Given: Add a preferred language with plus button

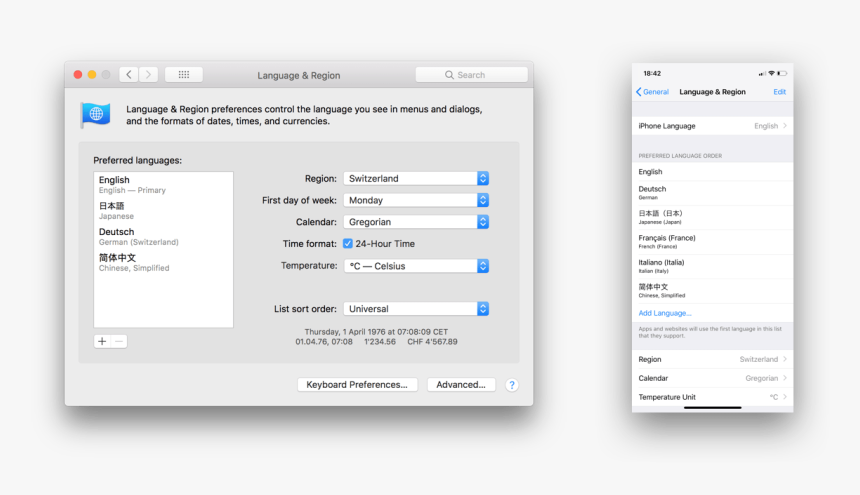Looking at the screenshot, I should tap(102, 341).
